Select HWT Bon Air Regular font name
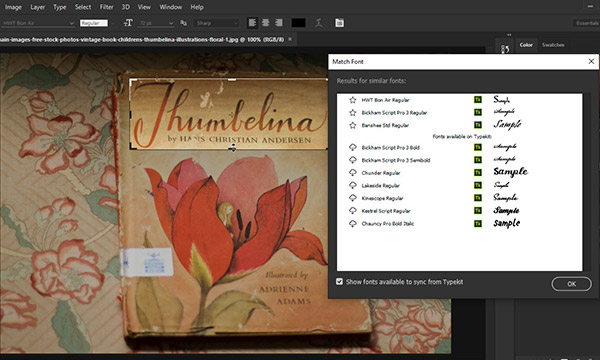Image resolution: width=600 pixels, height=360 pixels. coord(385,100)
